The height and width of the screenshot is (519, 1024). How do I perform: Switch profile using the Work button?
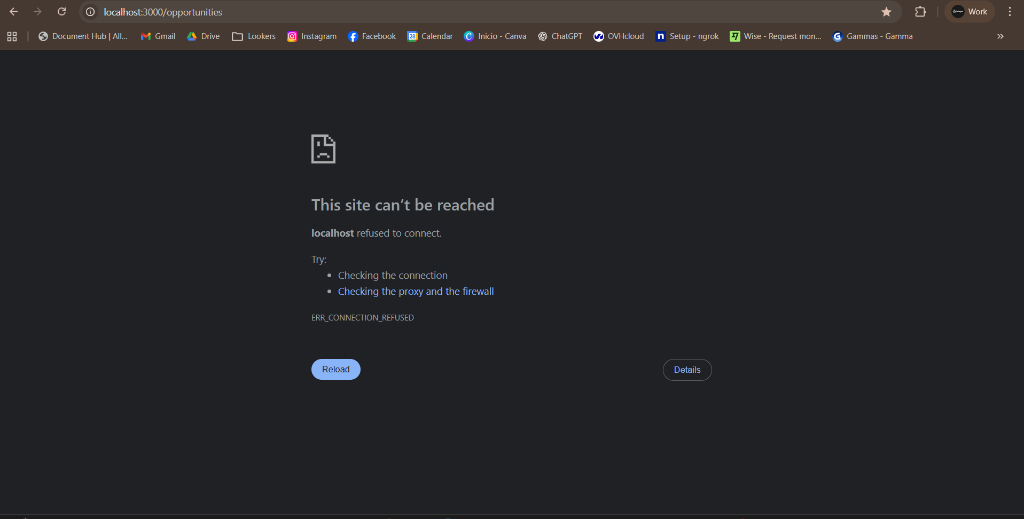[969, 12]
